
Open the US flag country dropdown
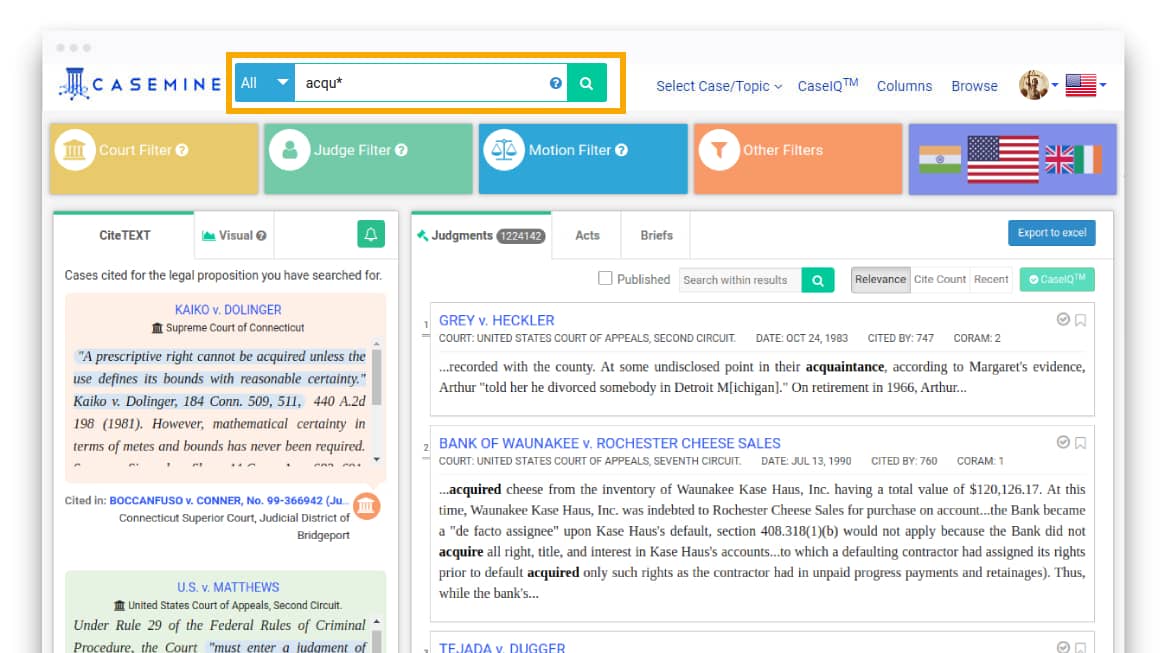tap(1085, 86)
